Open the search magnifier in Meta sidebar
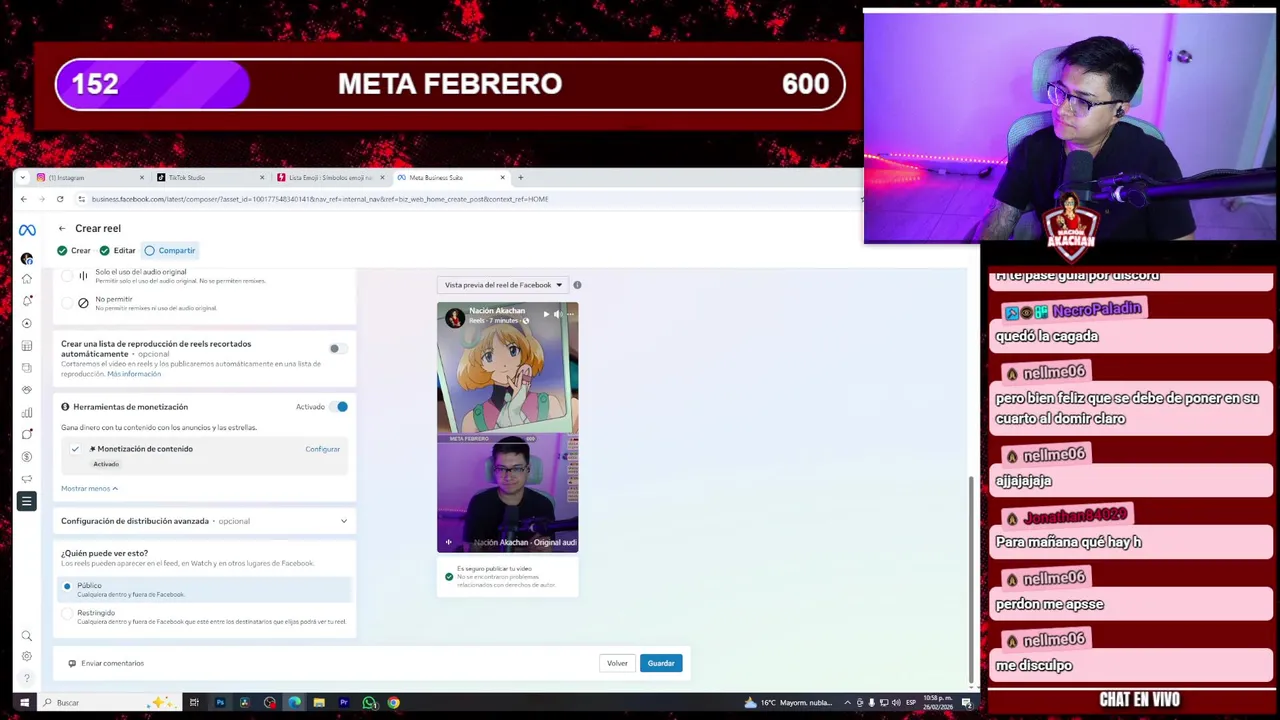 pos(27,636)
